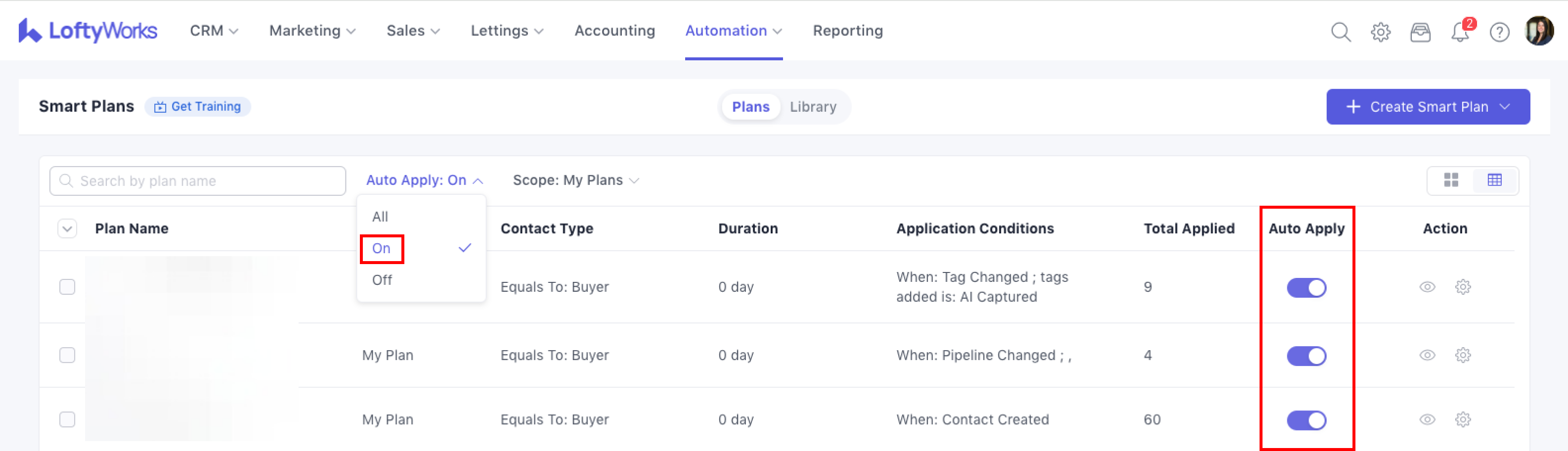Open settings gear for Contact Created plan
This screenshot has width=1568, height=451.
coord(1463,419)
